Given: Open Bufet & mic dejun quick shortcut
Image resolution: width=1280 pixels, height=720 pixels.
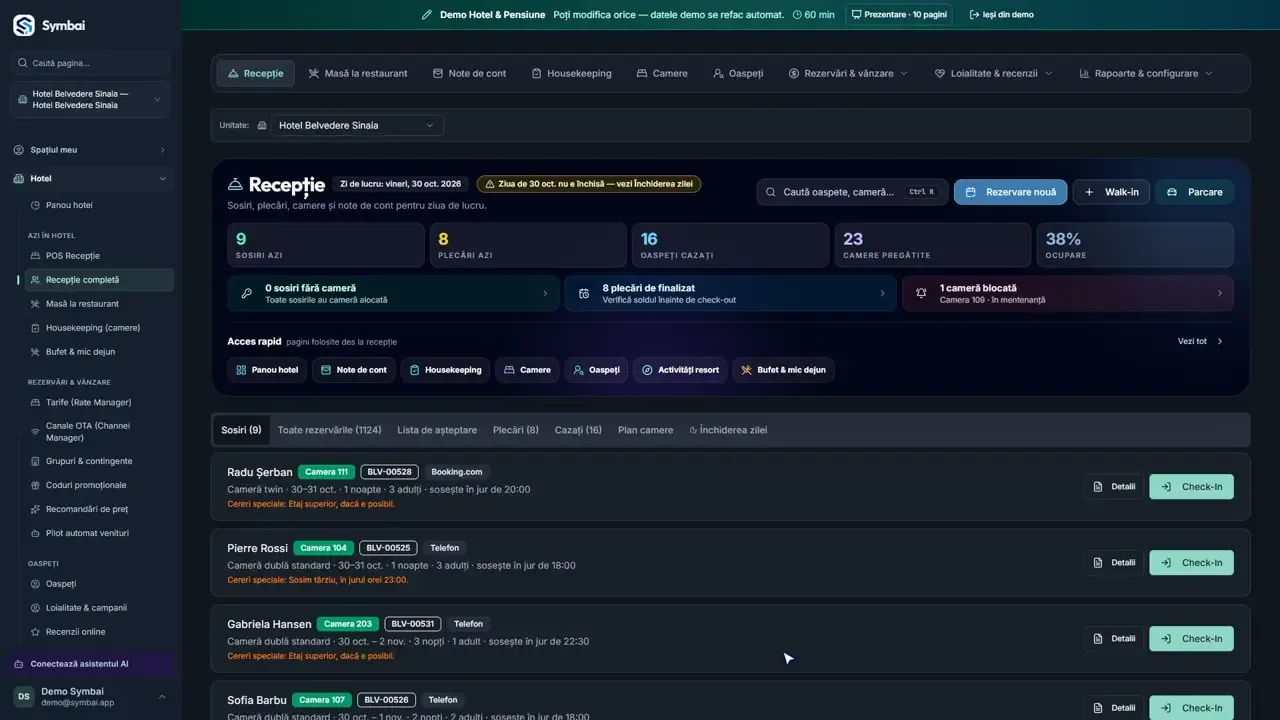Looking at the screenshot, I should pyautogui.click(x=783, y=370).
